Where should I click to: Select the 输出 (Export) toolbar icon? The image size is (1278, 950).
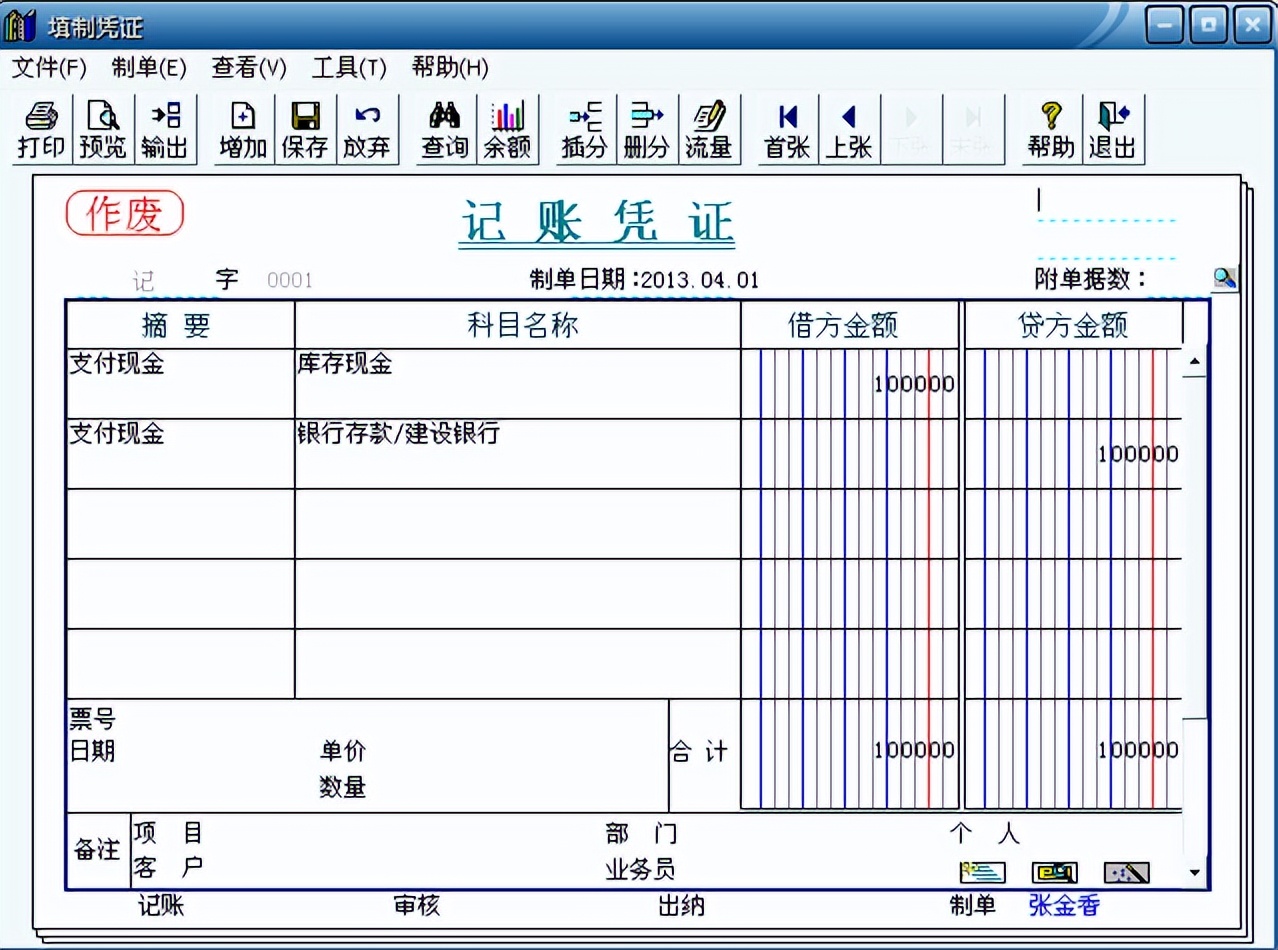(x=166, y=128)
